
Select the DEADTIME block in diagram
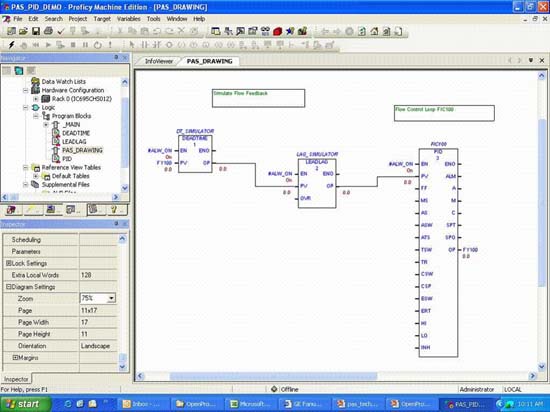(x=195, y=154)
